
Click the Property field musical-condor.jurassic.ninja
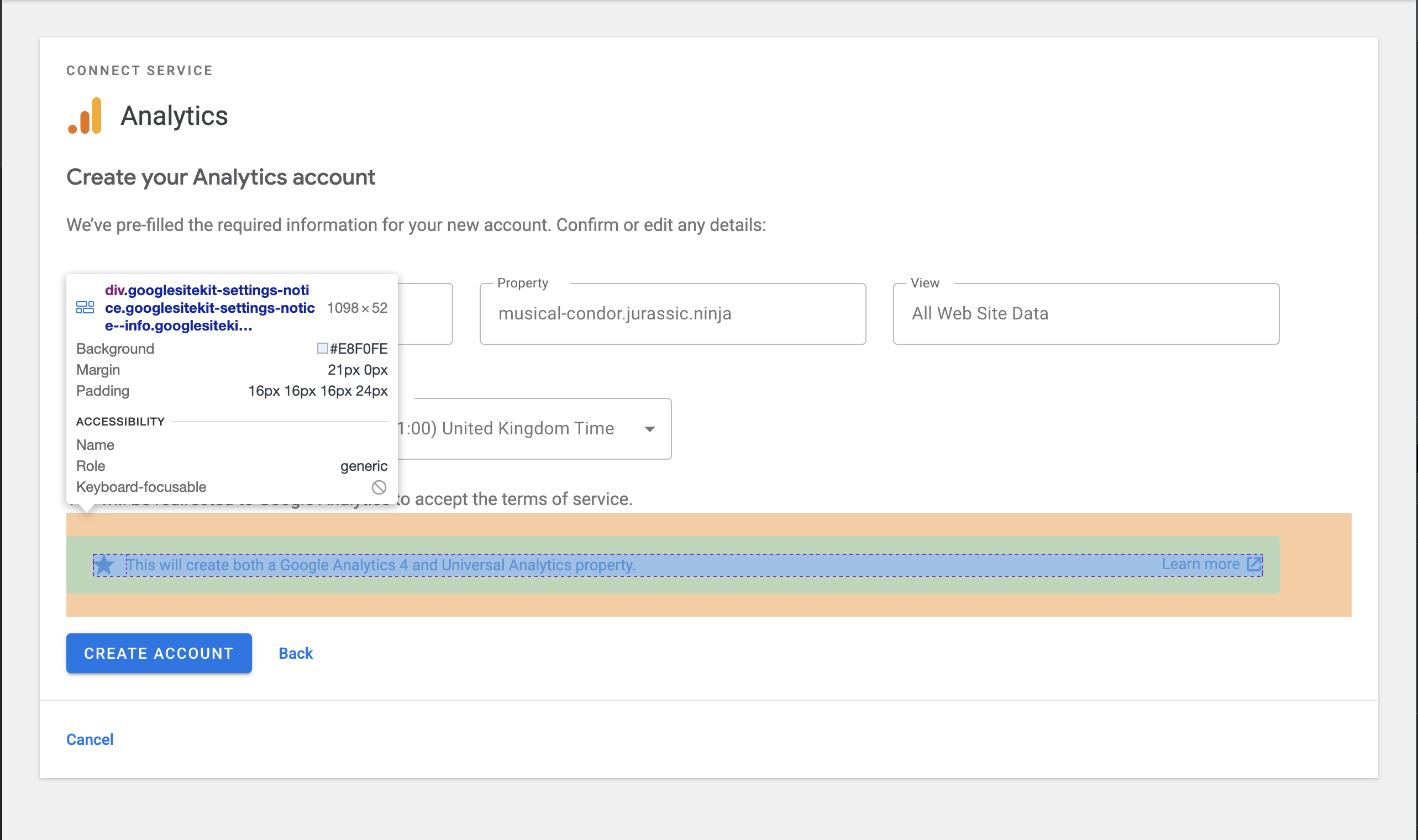pos(673,313)
